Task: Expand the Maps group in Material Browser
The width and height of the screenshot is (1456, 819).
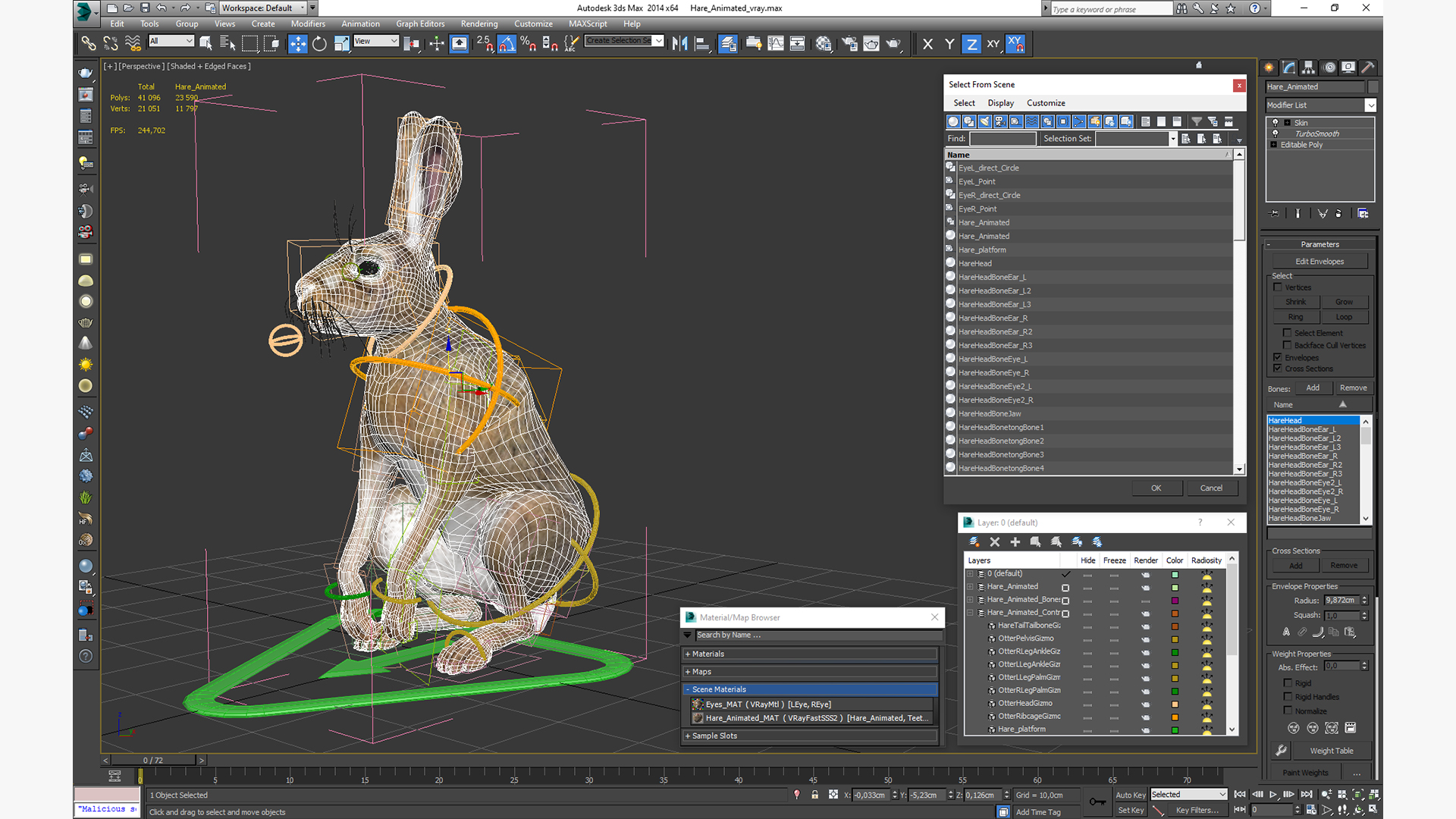Action: coord(810,672)
